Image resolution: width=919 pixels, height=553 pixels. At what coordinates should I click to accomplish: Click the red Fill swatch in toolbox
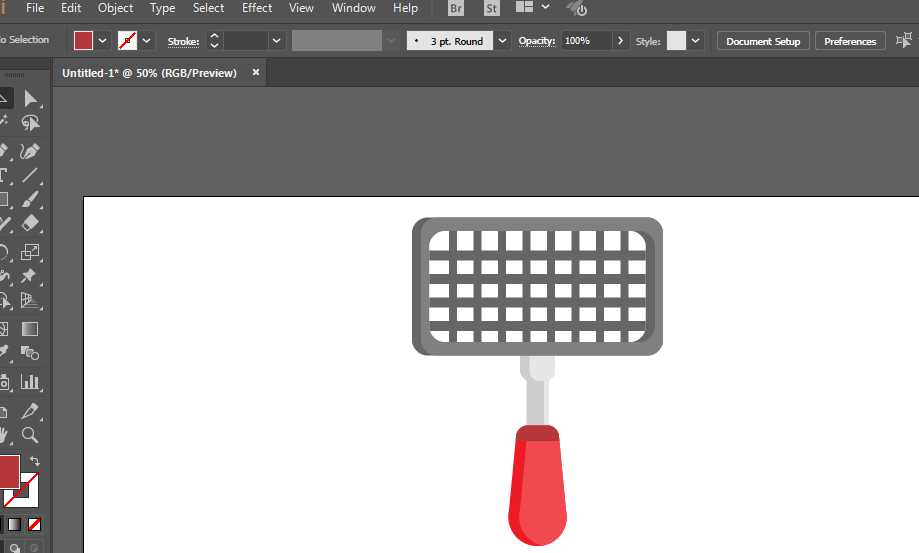[x=8, y=470]
